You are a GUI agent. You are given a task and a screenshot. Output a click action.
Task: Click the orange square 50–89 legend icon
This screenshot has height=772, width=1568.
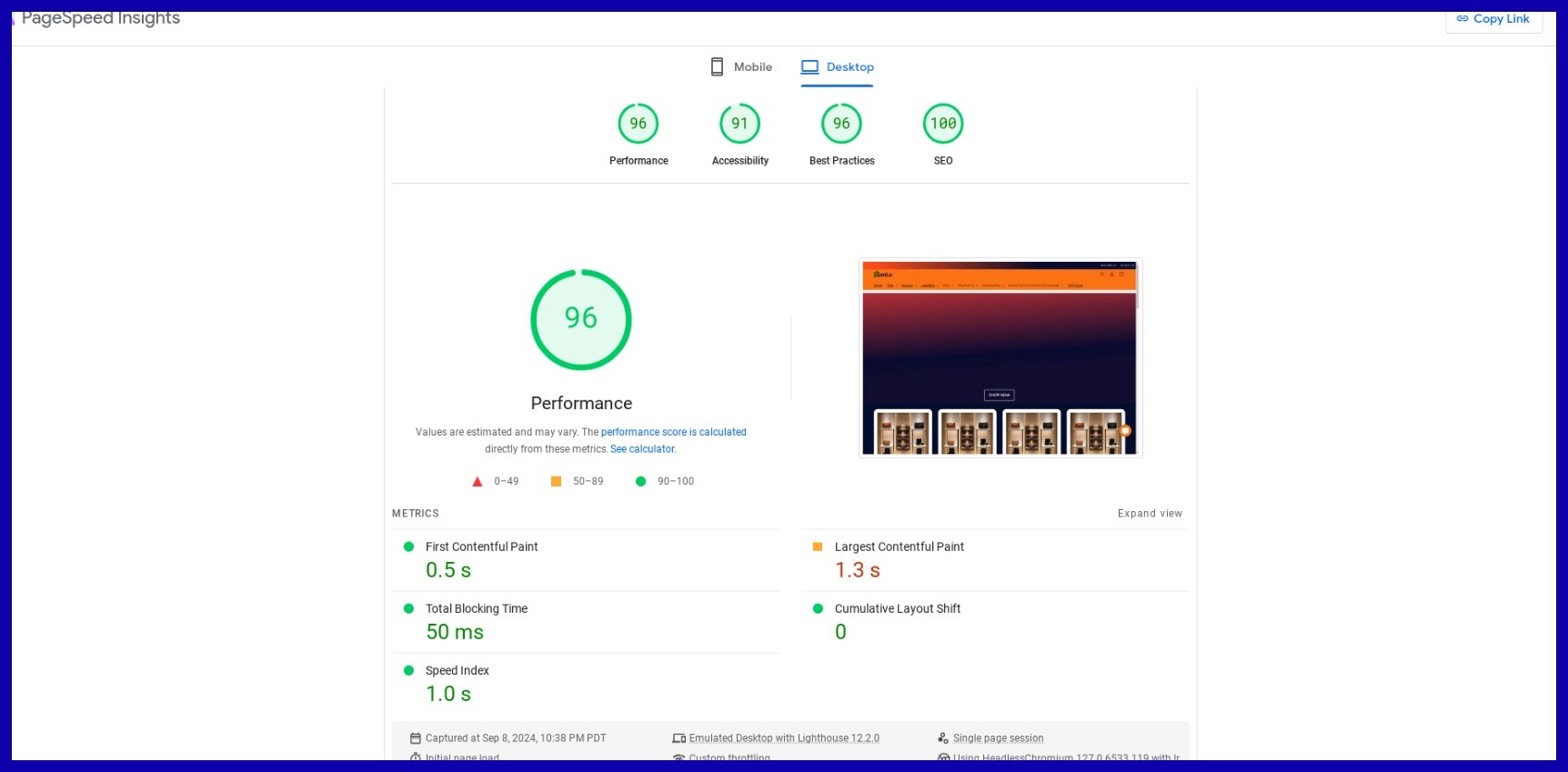(x=556, y=482)
